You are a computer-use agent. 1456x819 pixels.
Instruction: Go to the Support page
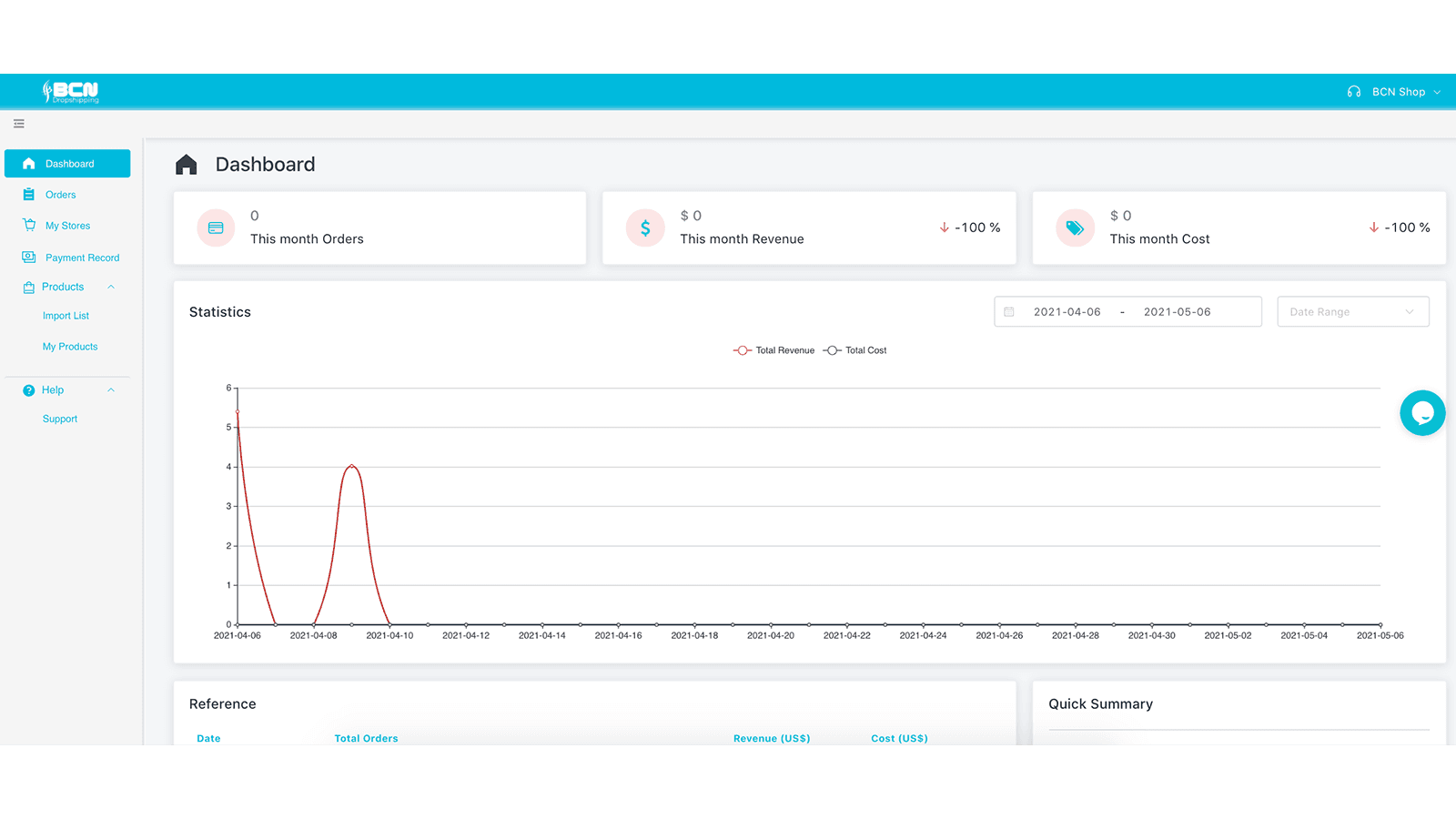pyautogui.click(x=60, y=419)
